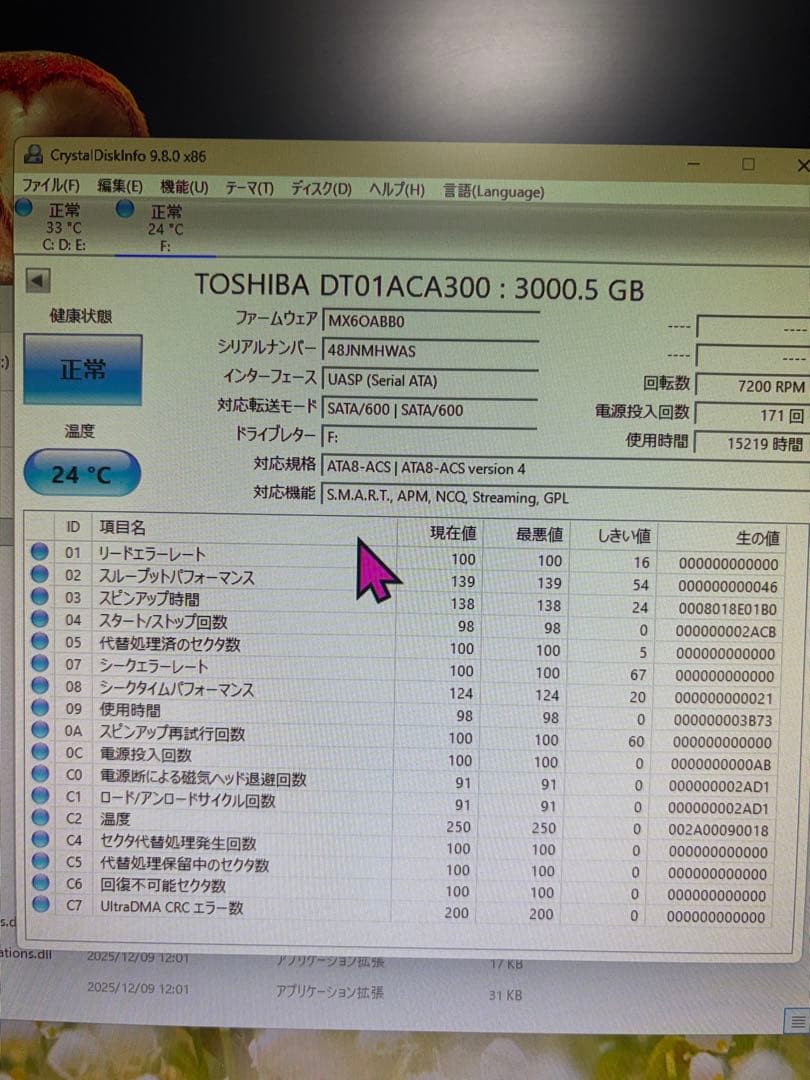This screenshot has width=810, height=1080.
Task: Click the transfer mode field SATA/600
Action: pos(430,410)
